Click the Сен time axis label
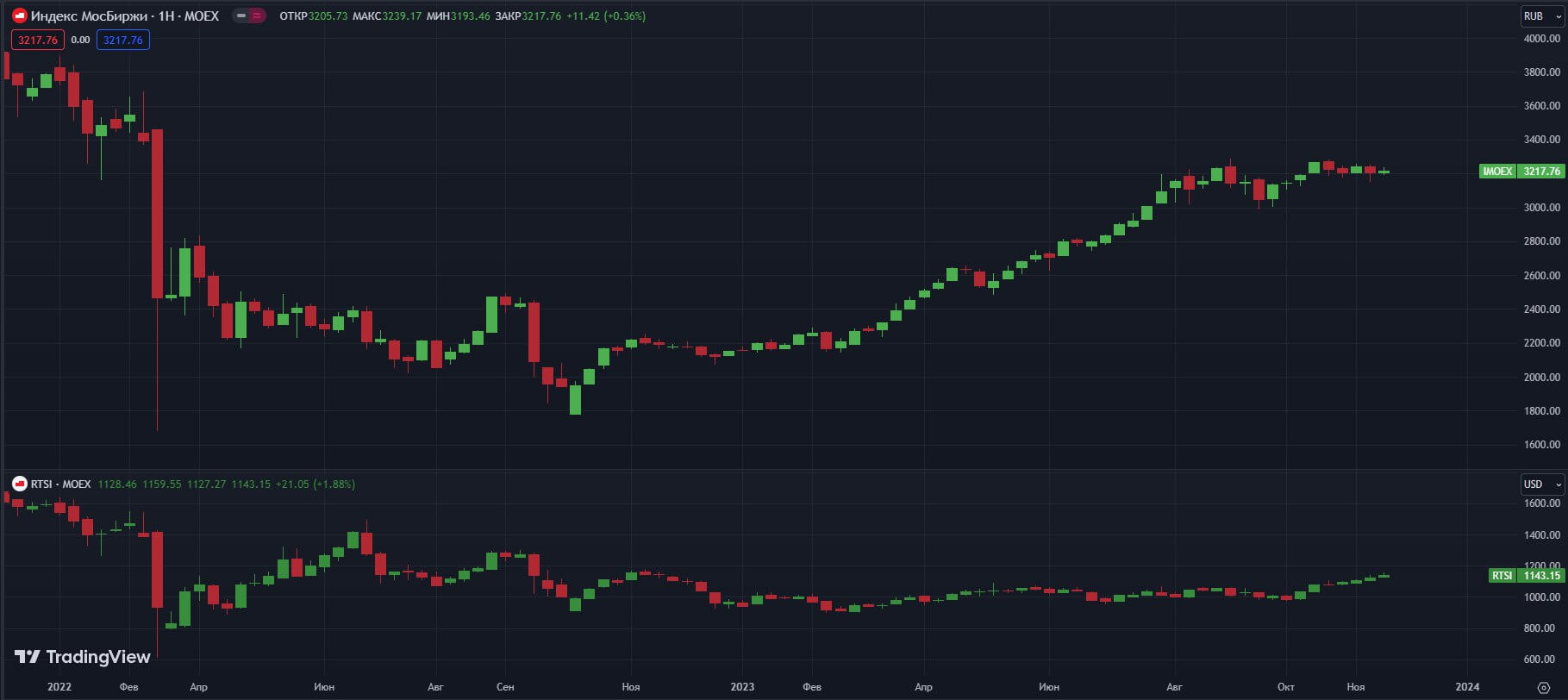The width and height of the screenshot is (1568, 700). [x=505, y=687]
